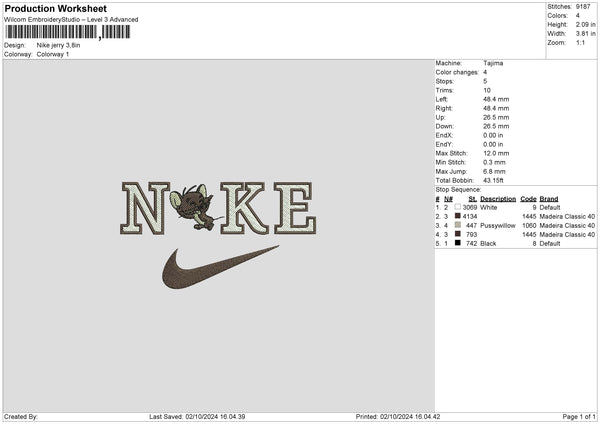This screenshot has height=424, width=600.
Task: Click the Trims value "10"
Action: tap(487, 90)
